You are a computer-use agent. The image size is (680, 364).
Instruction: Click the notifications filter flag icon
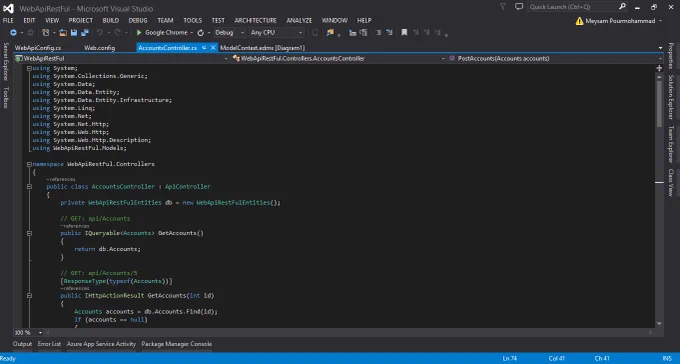pos(503,7)
